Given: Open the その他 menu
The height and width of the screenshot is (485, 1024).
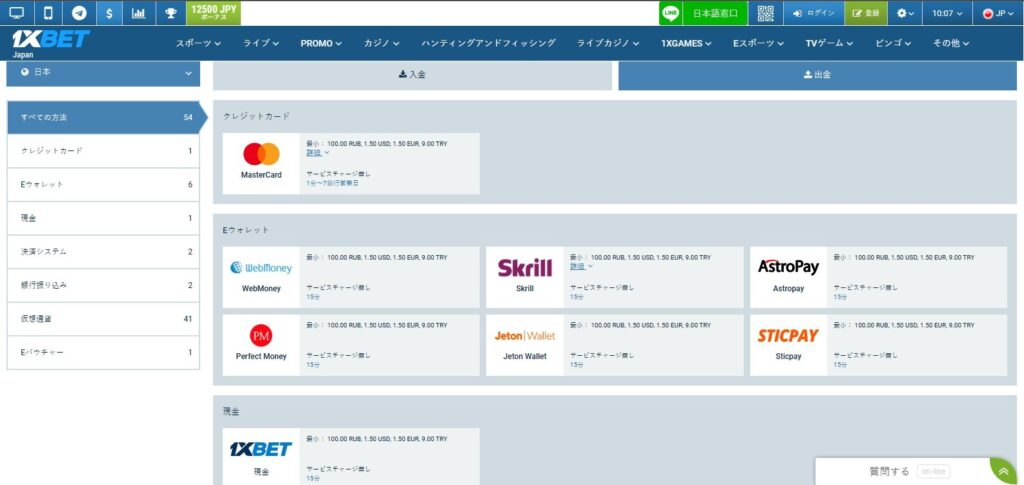Looking at the screenshot, I should point(951,43).
